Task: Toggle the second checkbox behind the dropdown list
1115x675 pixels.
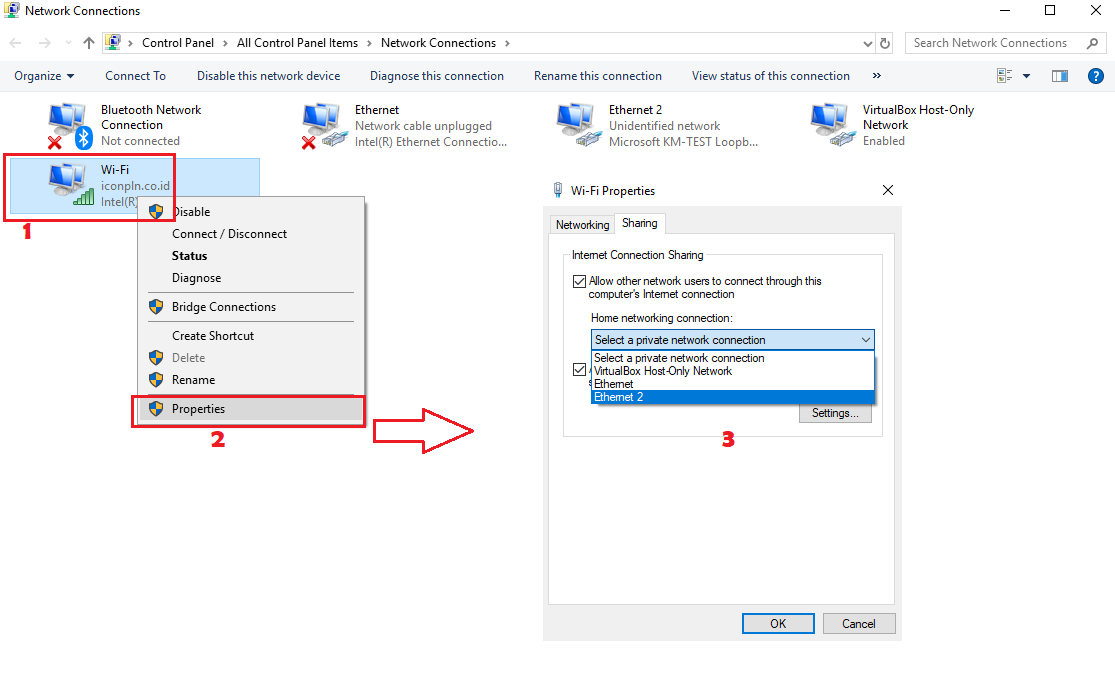Action: pyautogui.click(x=579, y=369)
